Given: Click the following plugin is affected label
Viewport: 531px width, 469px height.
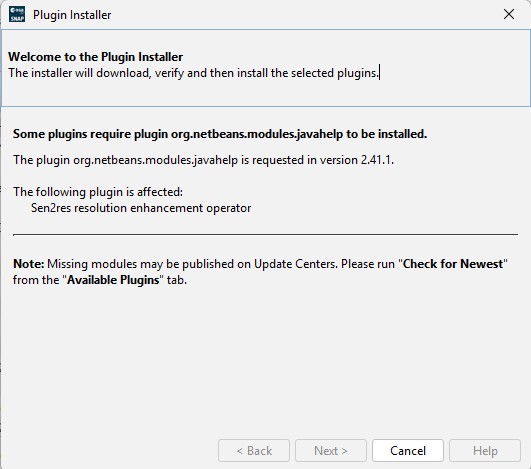Looking at the screenshot, I should [x=98, y=192].
